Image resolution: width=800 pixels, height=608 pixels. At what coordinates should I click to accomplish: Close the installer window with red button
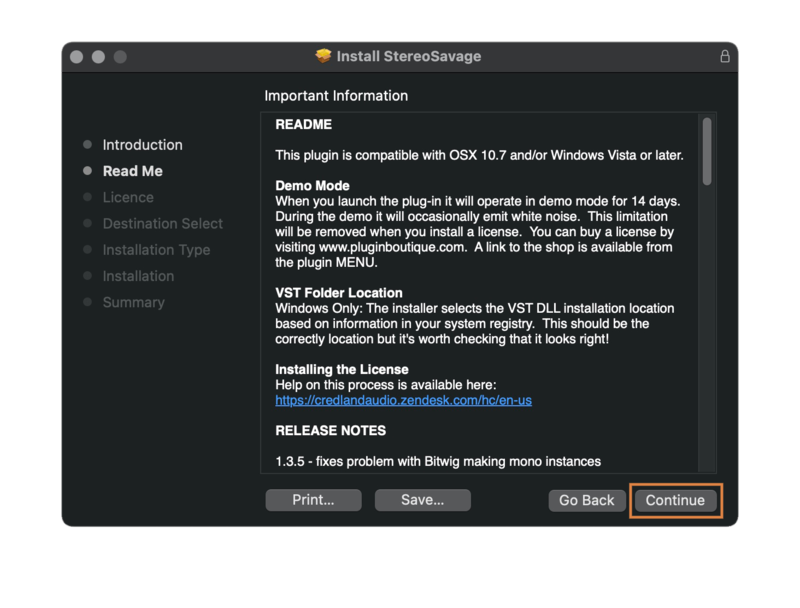click(x=77, y=57)
